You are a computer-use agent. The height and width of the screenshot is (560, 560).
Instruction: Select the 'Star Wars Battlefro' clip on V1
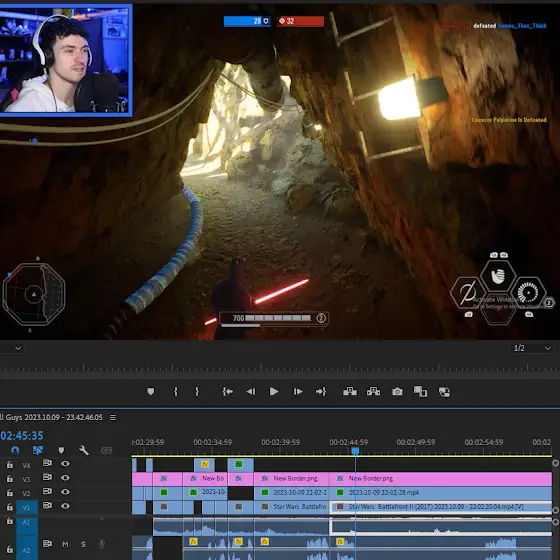click(x=291, y=507)
